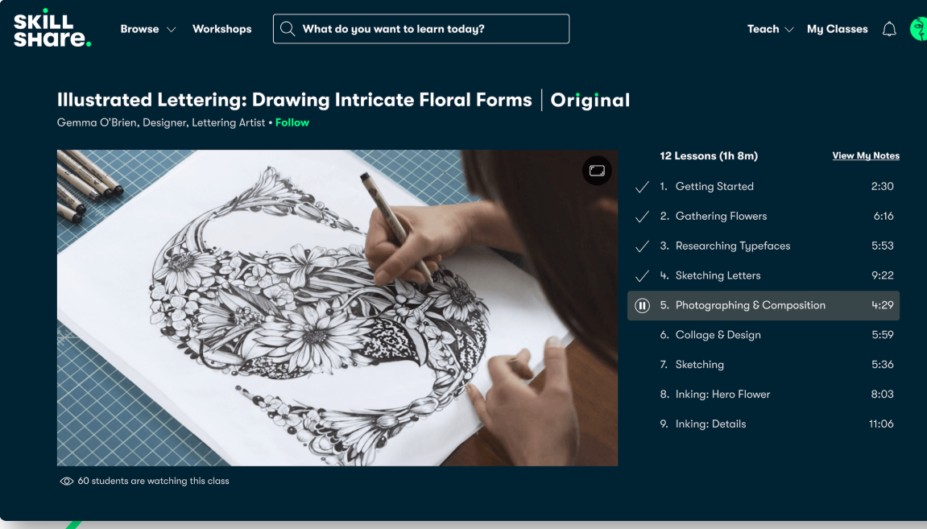This screenshot has width=927, height=529.
Task: Go to My Classes
Action: coord(837,29)
